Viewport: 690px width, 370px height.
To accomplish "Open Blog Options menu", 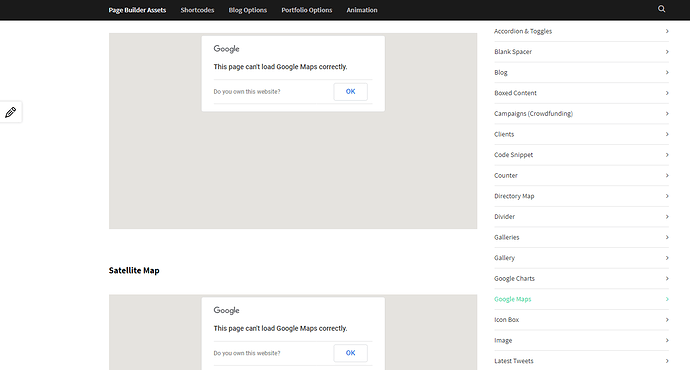I will (248, 10).
